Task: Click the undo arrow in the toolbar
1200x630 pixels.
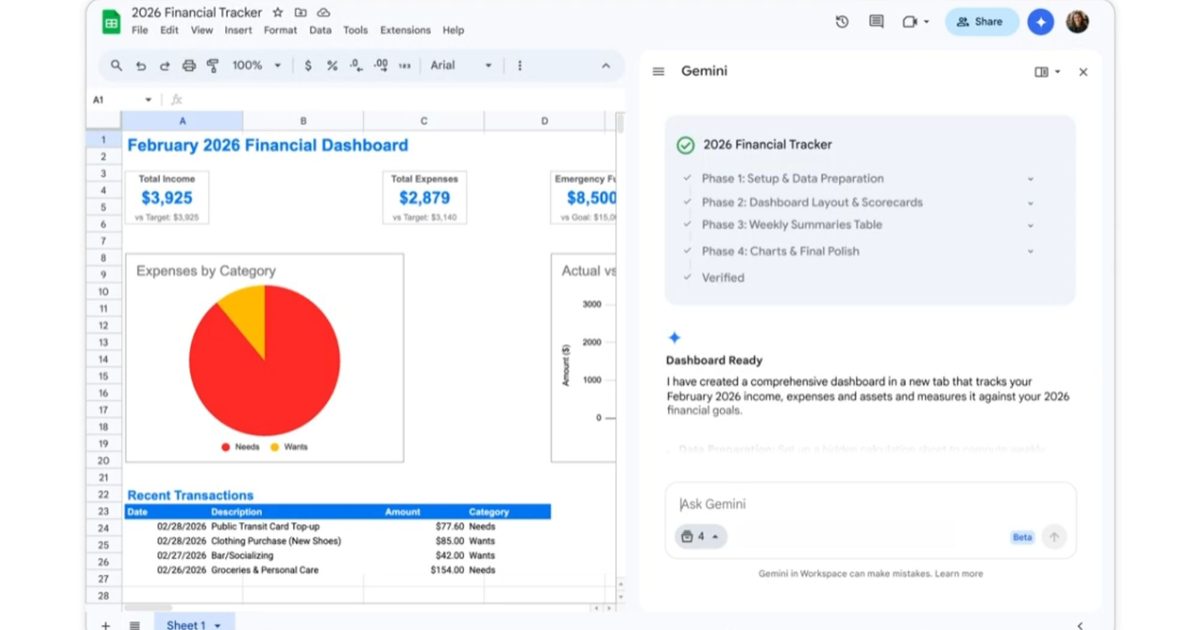Action: point(141,66)
